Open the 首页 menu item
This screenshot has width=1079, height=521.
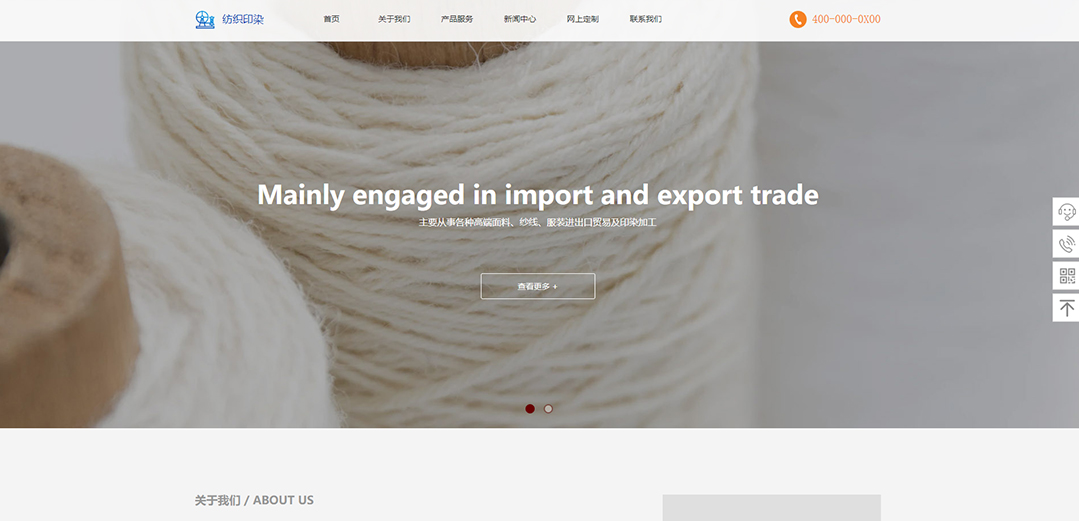[x=332, y=19]
